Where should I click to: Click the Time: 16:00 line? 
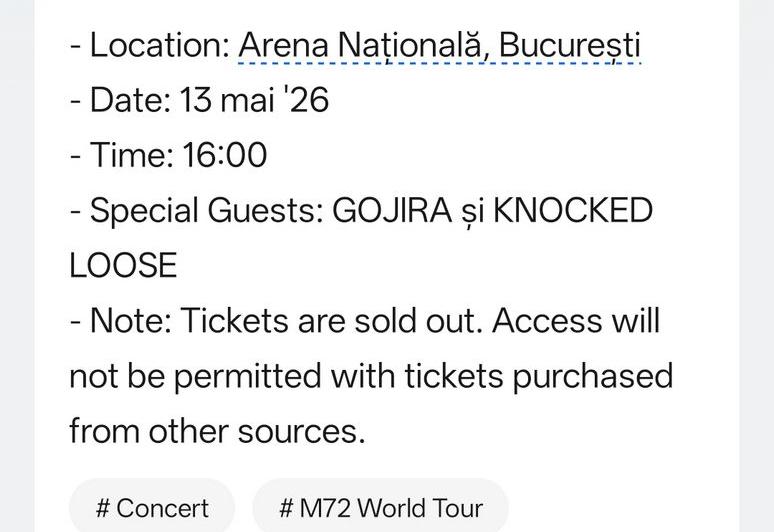(169, 155)
